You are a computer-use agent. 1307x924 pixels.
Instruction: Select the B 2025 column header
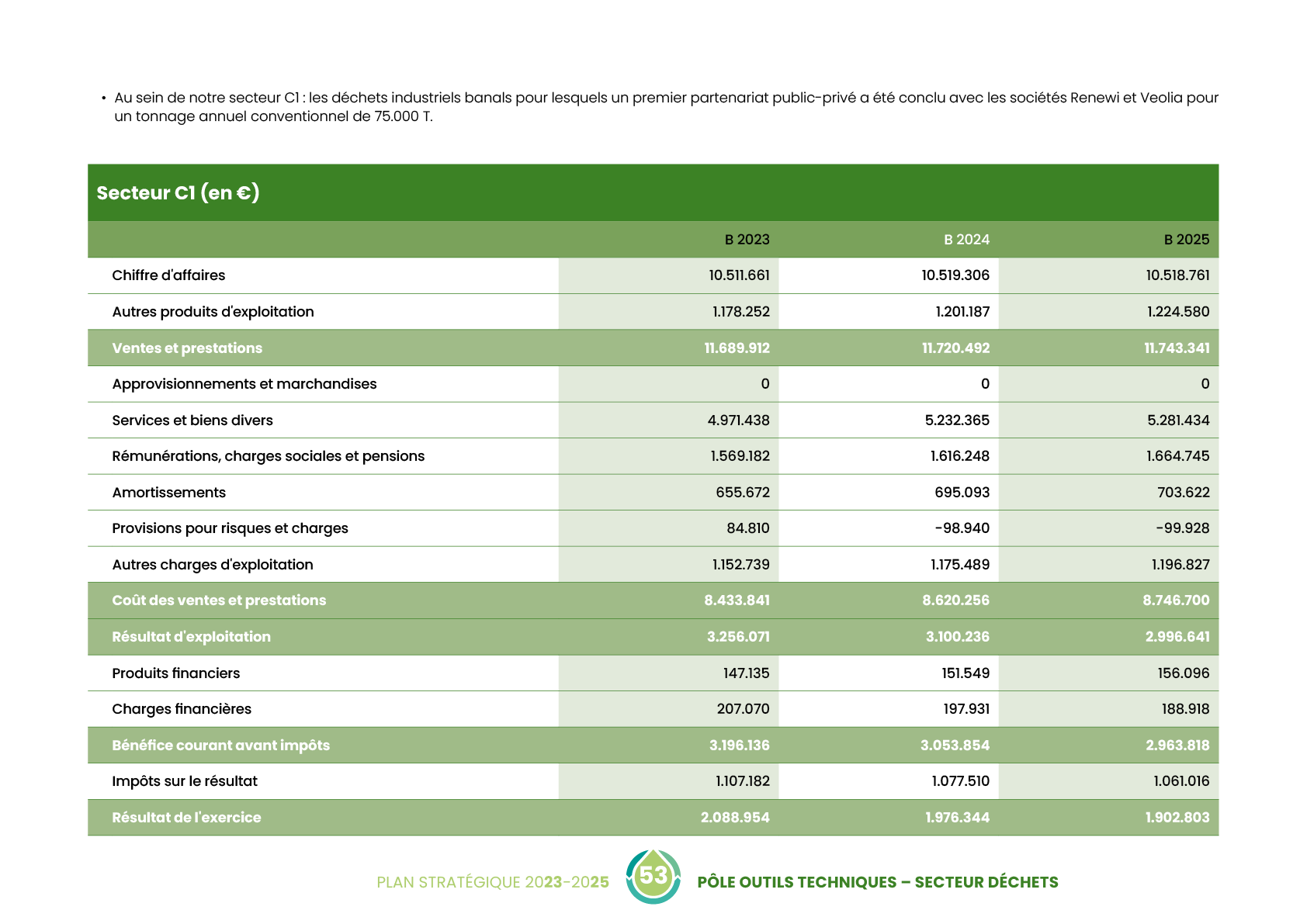1186,240
